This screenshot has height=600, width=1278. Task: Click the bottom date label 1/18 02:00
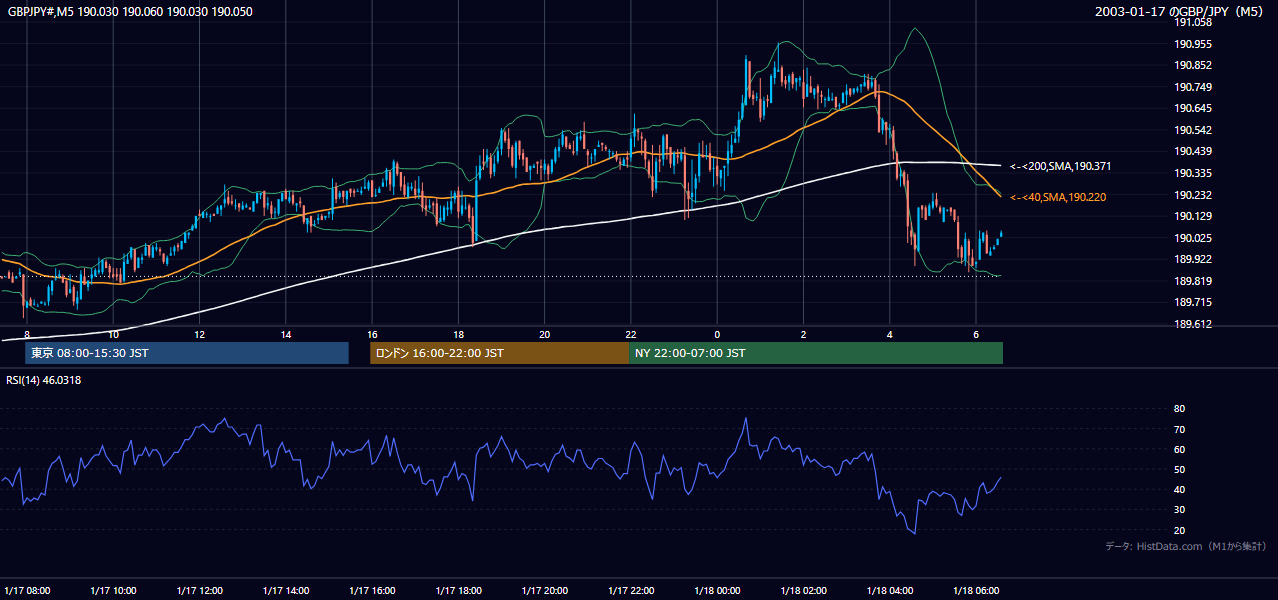point(803,590)
